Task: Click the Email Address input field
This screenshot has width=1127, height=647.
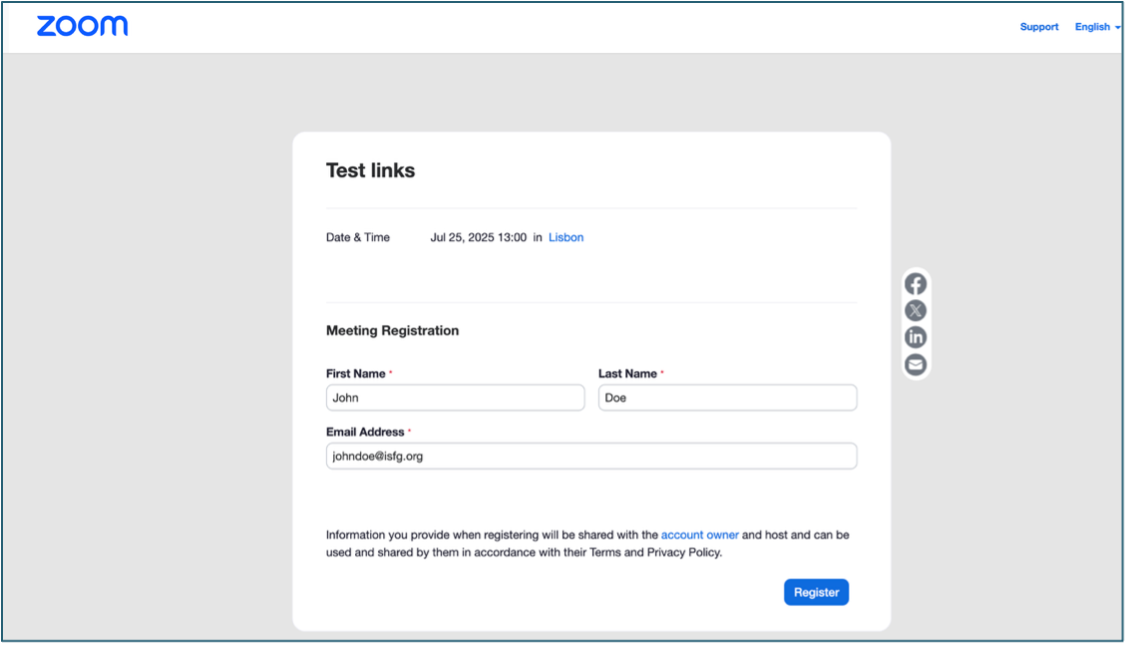Action: coord(591,456)
